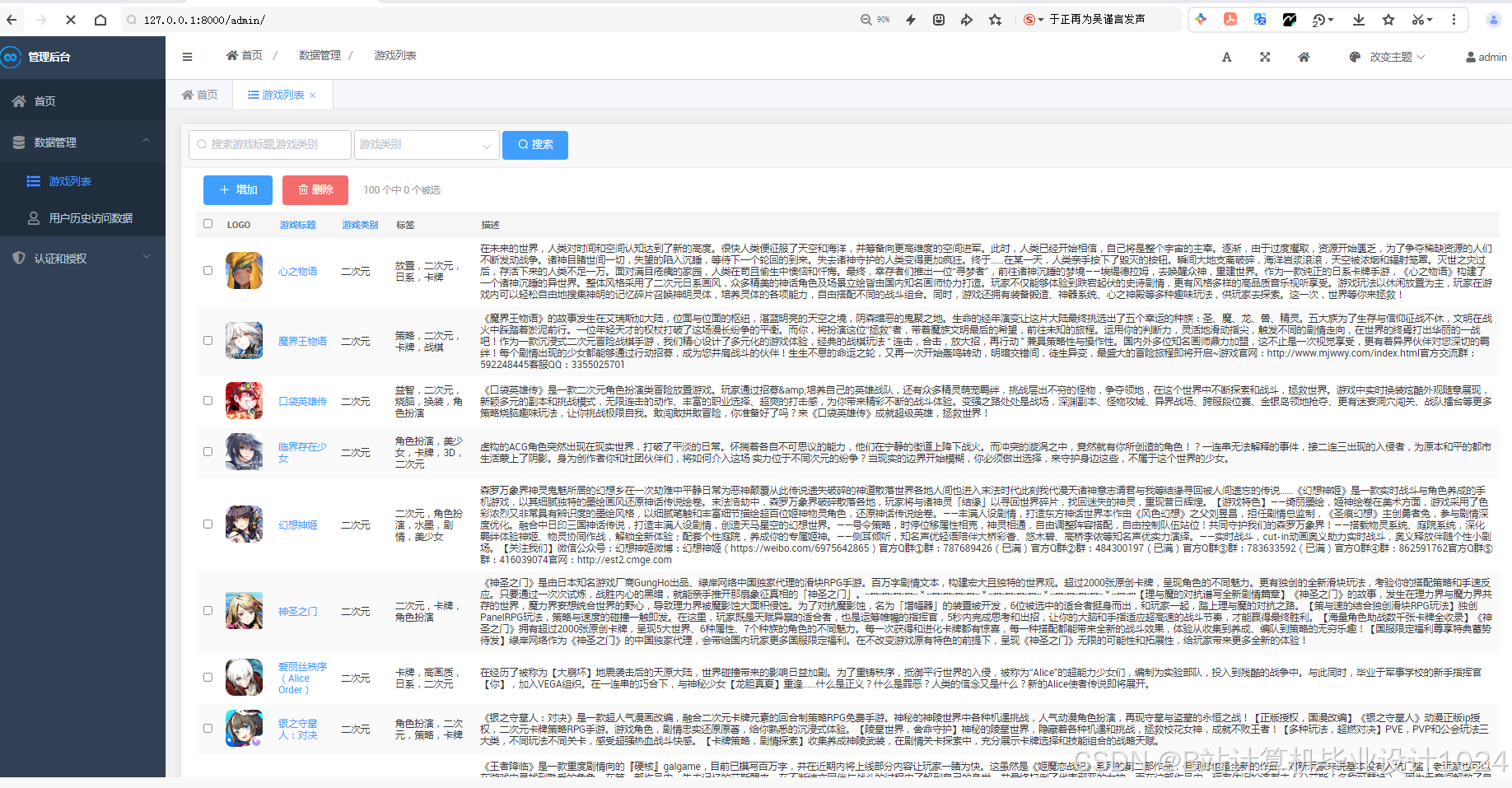Click the red 删除 delete button
This screenshot has width=1512, height=788.
pos(315,190)
